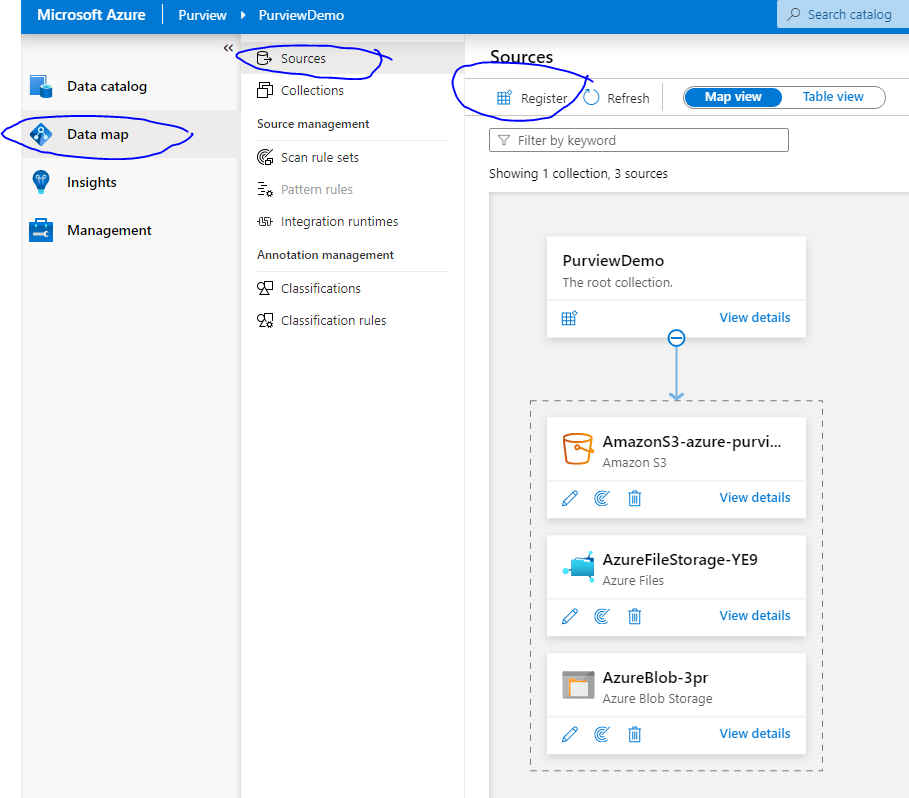Click the Register grid icon in toolbar
The width and height of the screenshot is (909, 798).
pos(504,97)
